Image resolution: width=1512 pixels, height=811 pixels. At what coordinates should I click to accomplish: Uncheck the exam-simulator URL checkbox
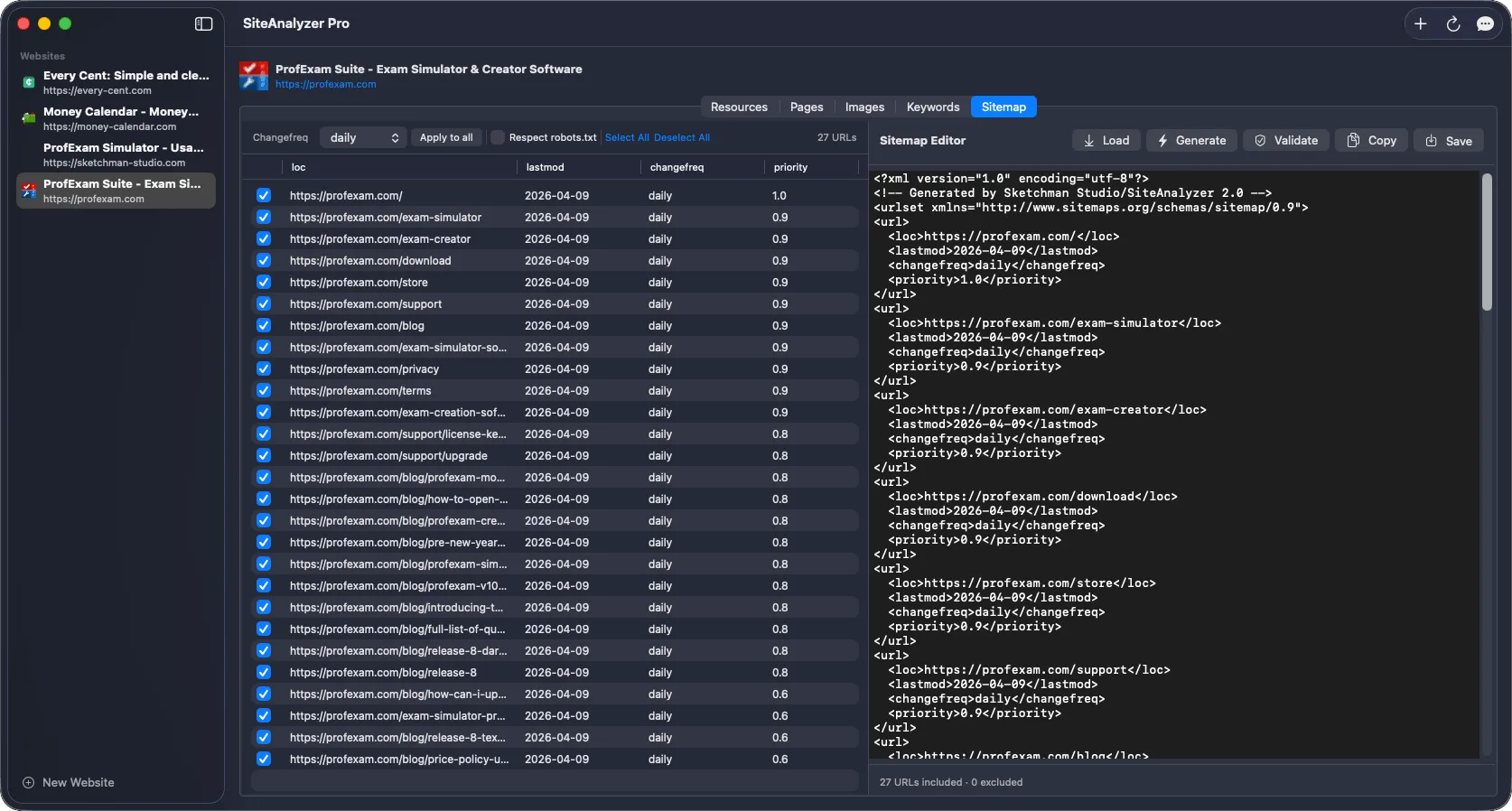point(264,217)
